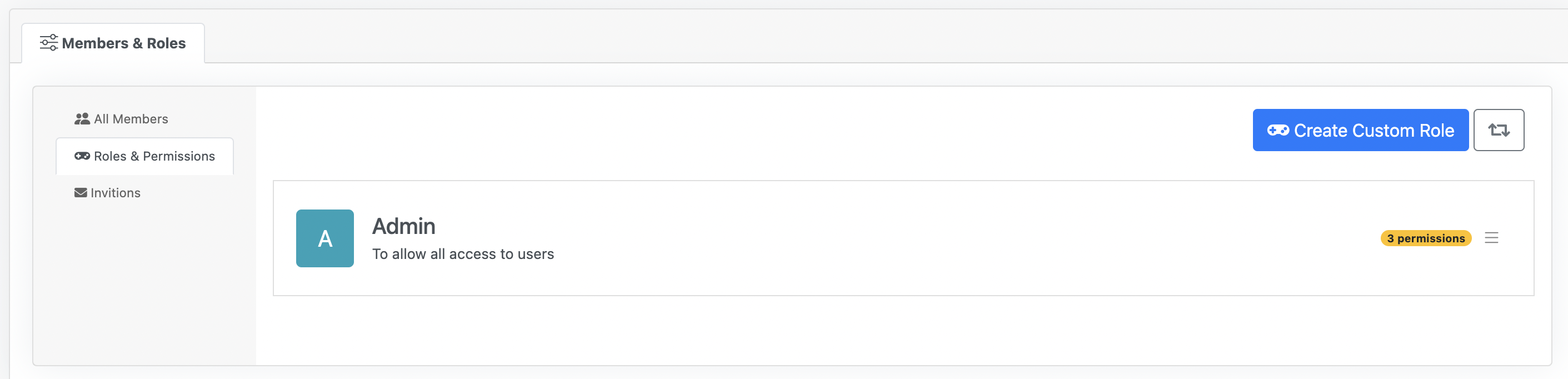This screenshot has height=379, width=1568.
Task: Click empty space below Invitions in sidebar
Action: pos(144,280)
